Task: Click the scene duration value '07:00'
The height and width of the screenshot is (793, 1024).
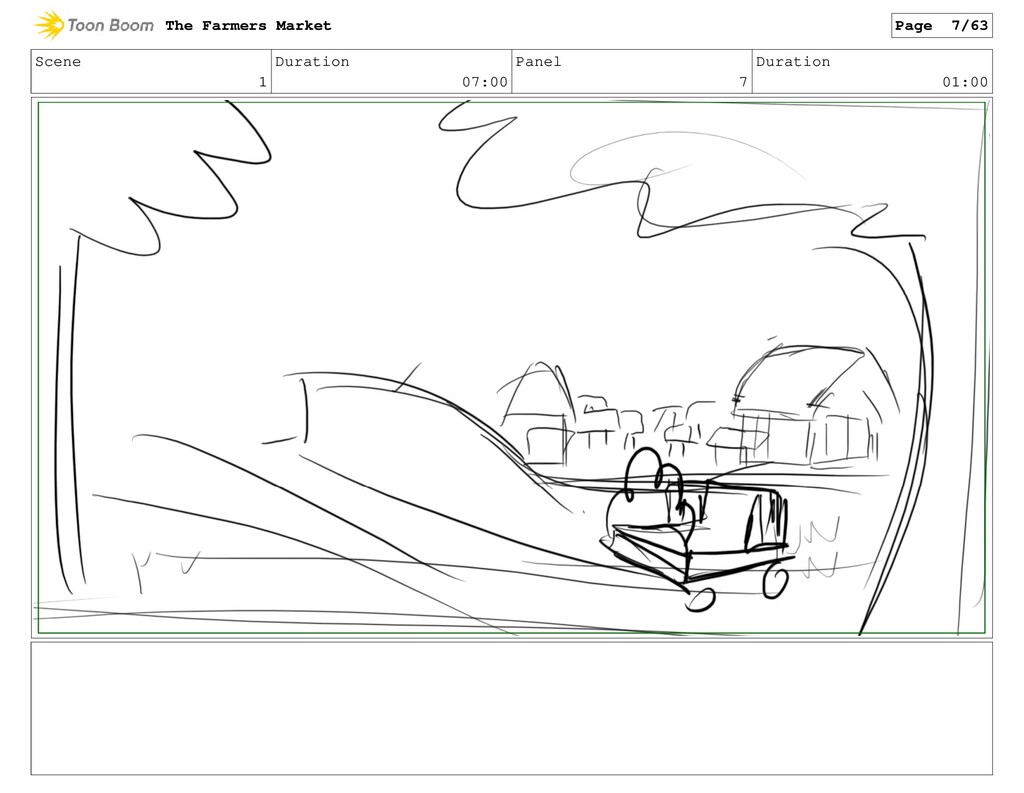Action: coord(485,82)
